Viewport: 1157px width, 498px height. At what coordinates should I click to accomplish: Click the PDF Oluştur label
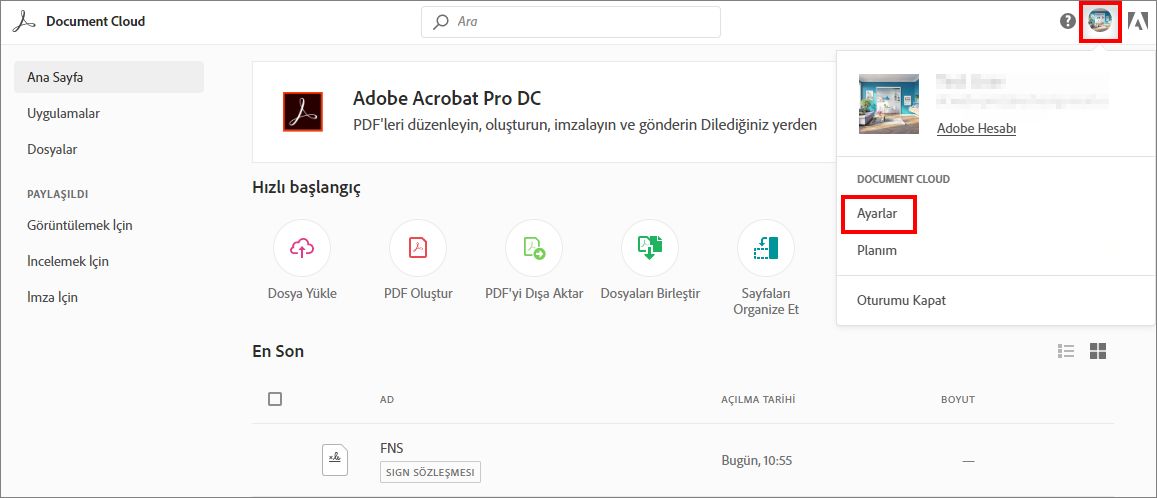[x=418, y=294]
